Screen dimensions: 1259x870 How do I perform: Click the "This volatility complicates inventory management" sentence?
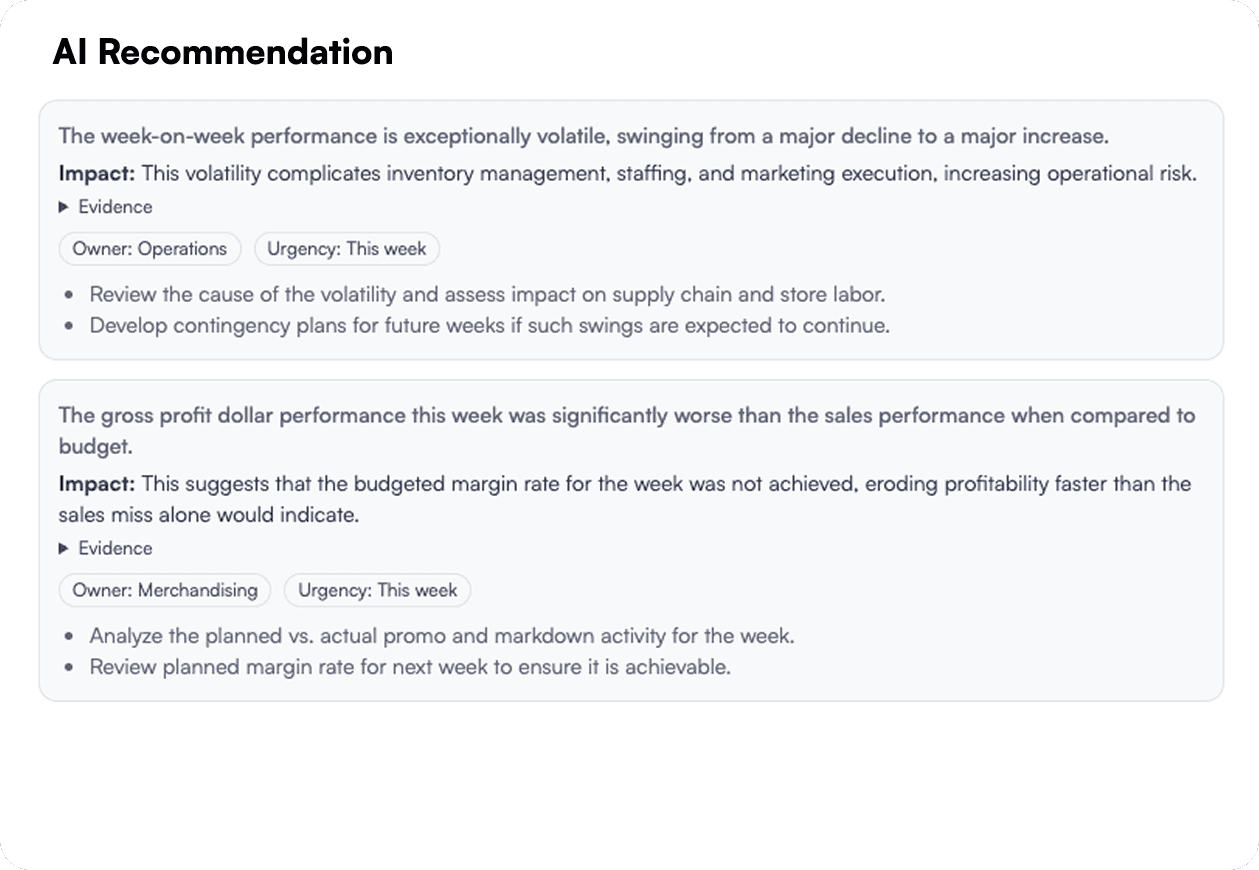click(x=668, y=173)
